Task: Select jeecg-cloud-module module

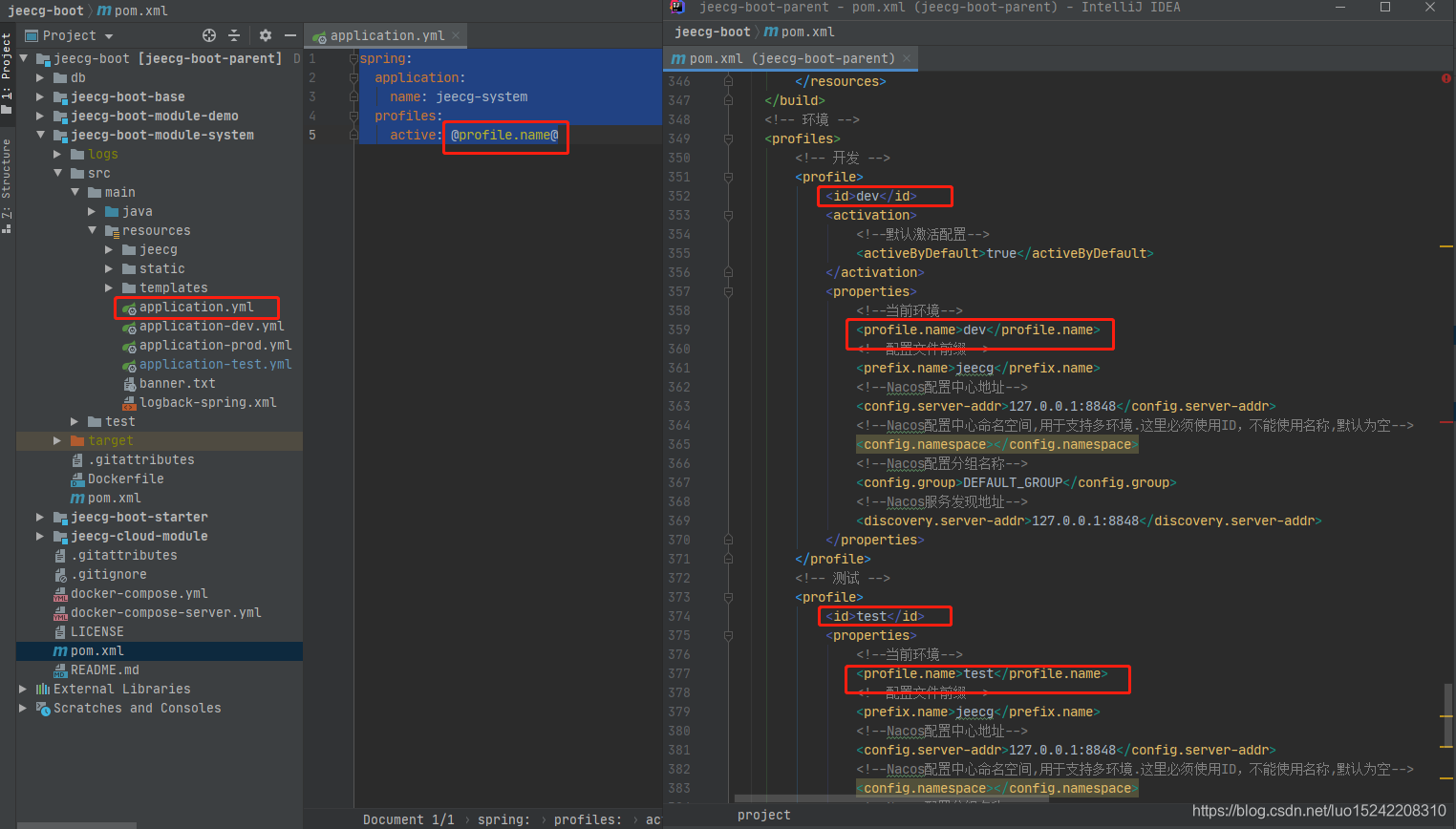Action: click(x=130, y=536)
